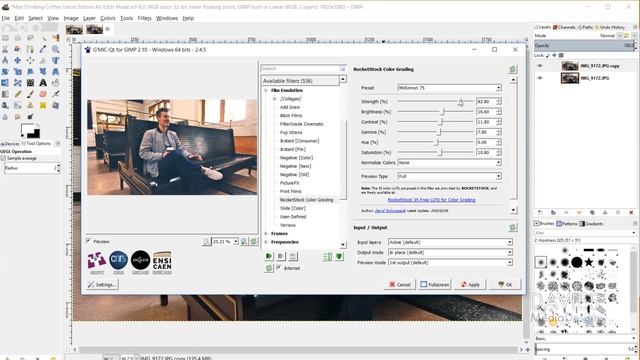Toggle the Sample average checkbox

[3, 158]
